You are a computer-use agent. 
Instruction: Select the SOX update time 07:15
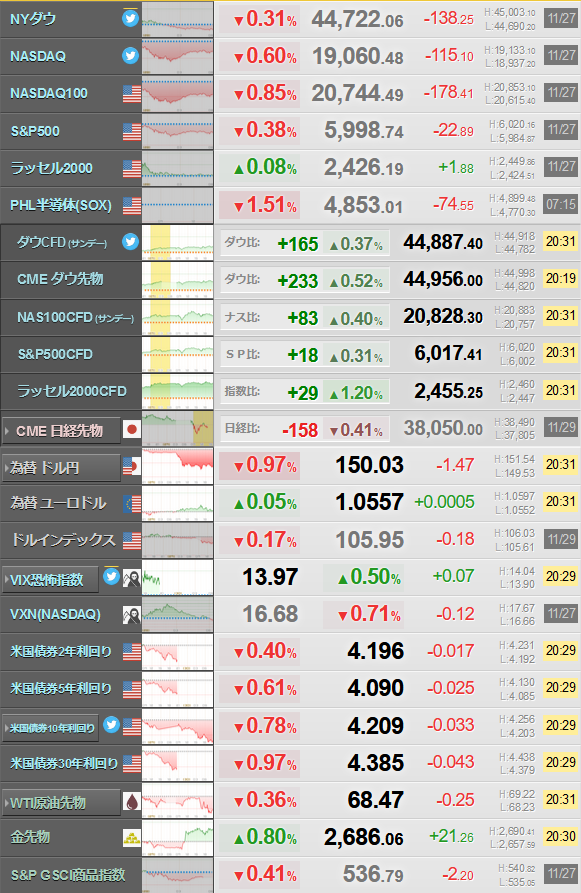561,204
